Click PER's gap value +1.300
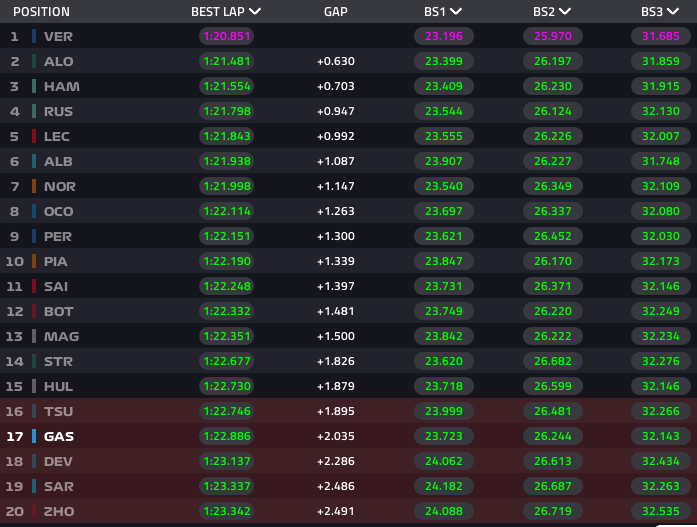 [336, 236]
